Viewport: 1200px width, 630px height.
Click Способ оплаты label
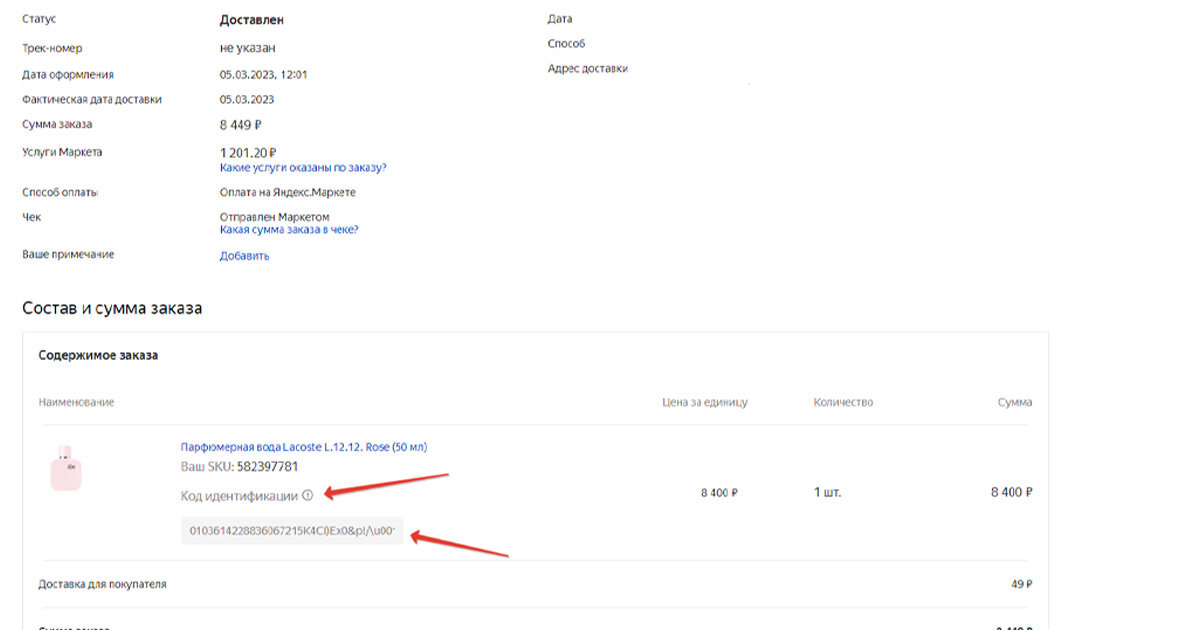click(x=60, y=193)
